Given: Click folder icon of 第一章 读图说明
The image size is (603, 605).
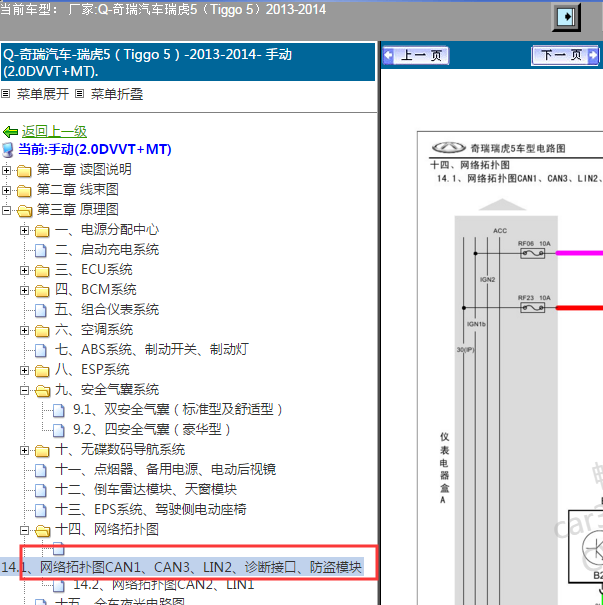Looking at the screenshot, I should (24, 170).
